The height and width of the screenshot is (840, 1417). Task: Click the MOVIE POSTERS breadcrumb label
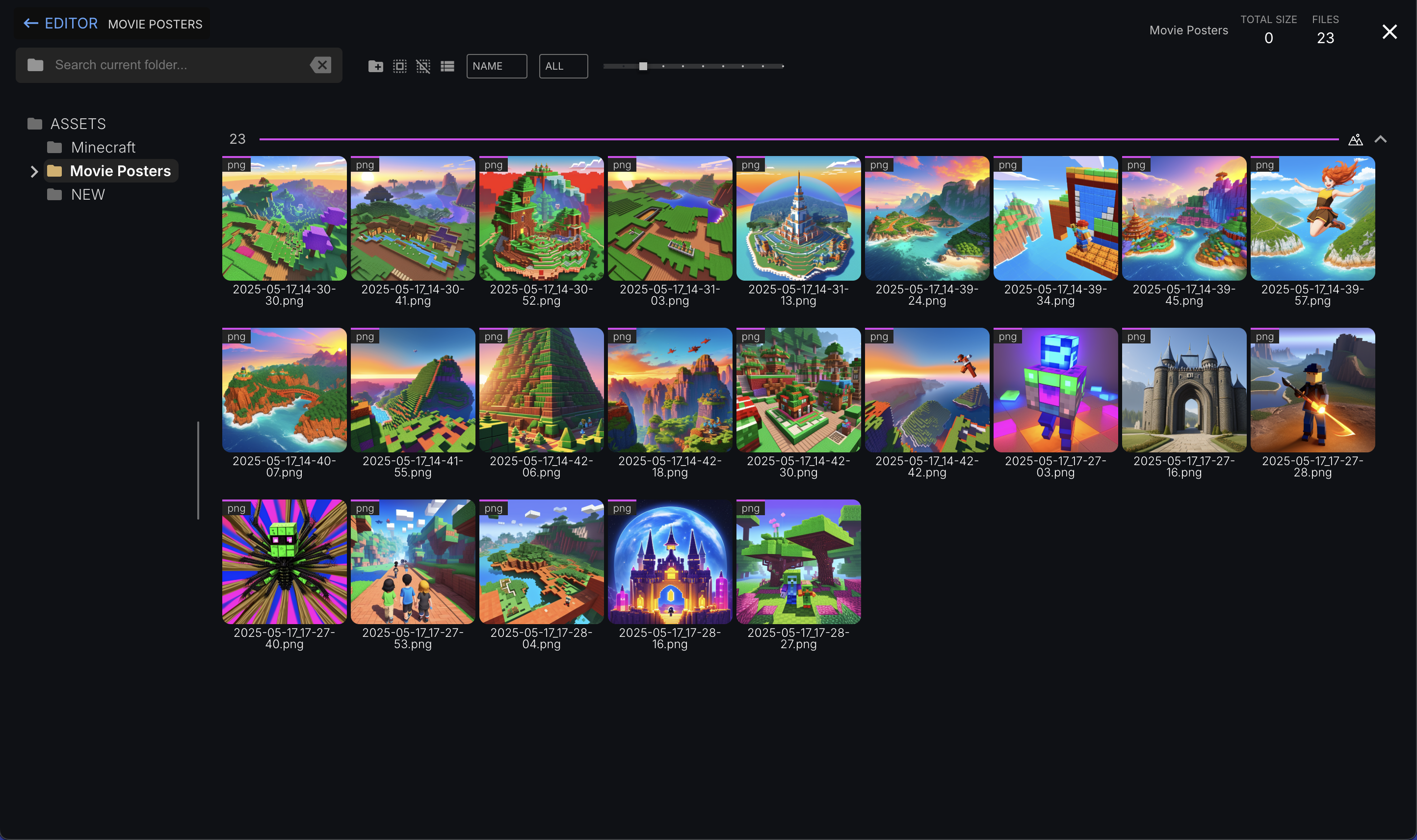[155, 25]
